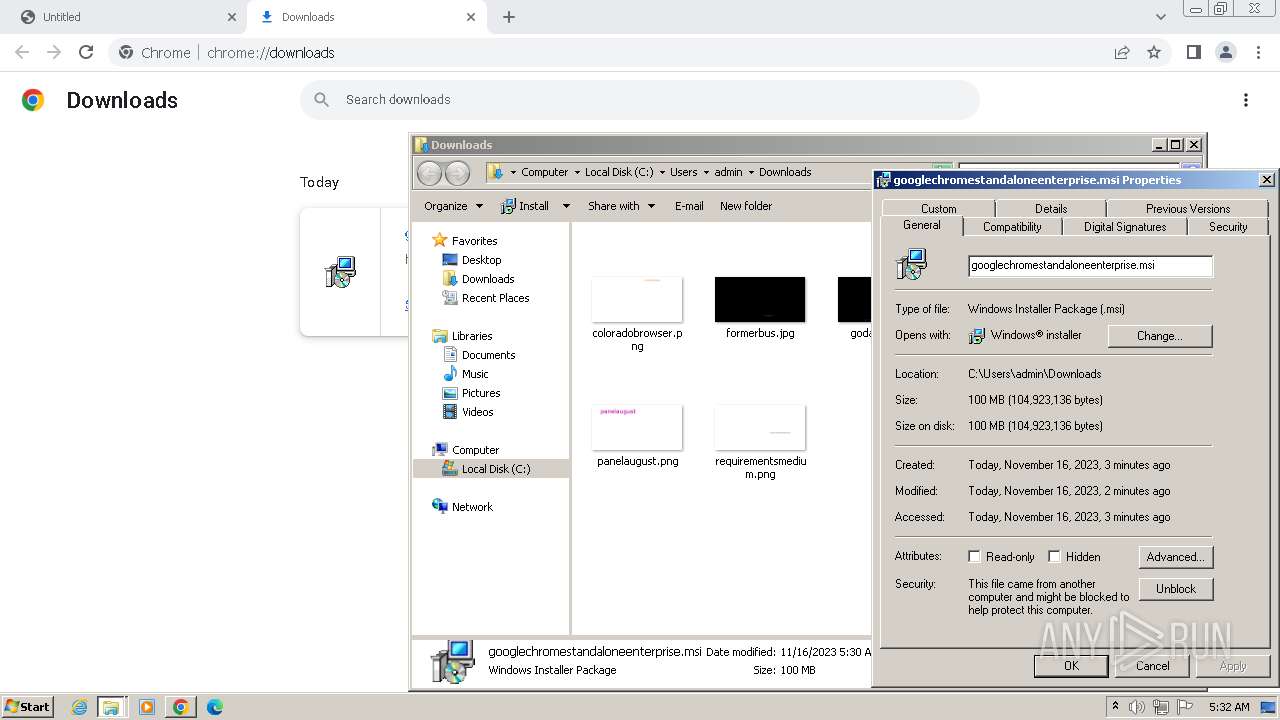Image resolution: width=1280 pixels, height=720 pixels.
Task: Click Chrome back navigation arrow
Action: tap(22, 52)
